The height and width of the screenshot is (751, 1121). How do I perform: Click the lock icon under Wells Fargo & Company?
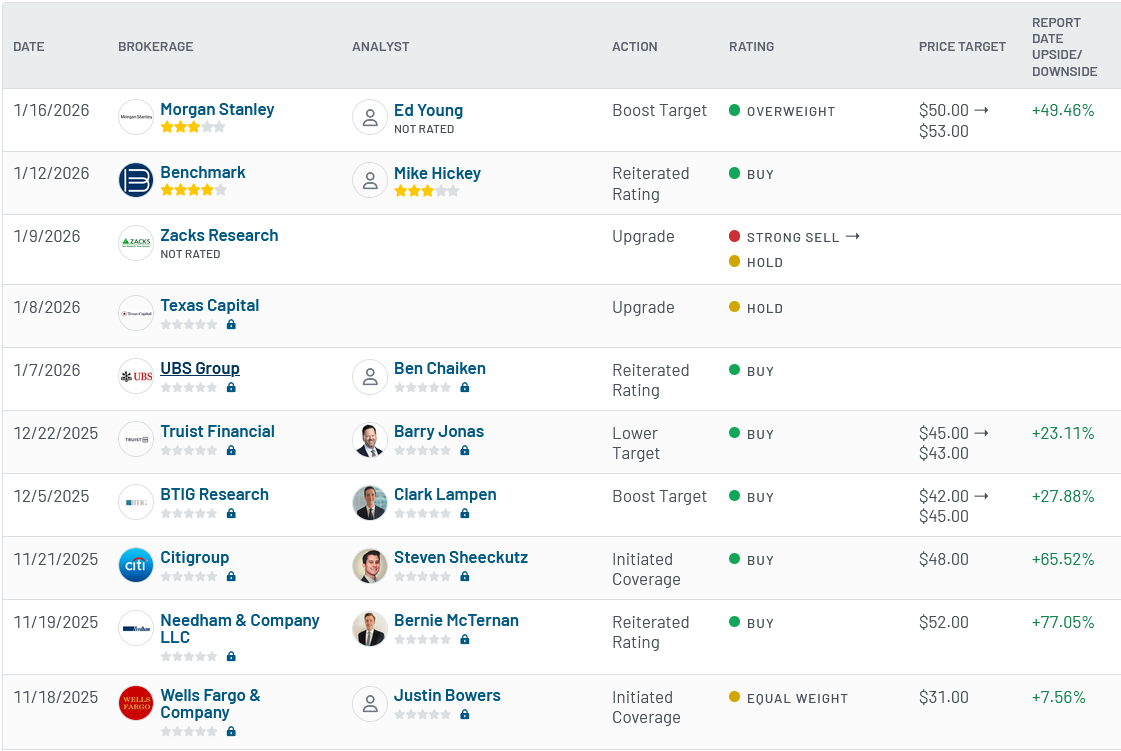click(231, 732)
